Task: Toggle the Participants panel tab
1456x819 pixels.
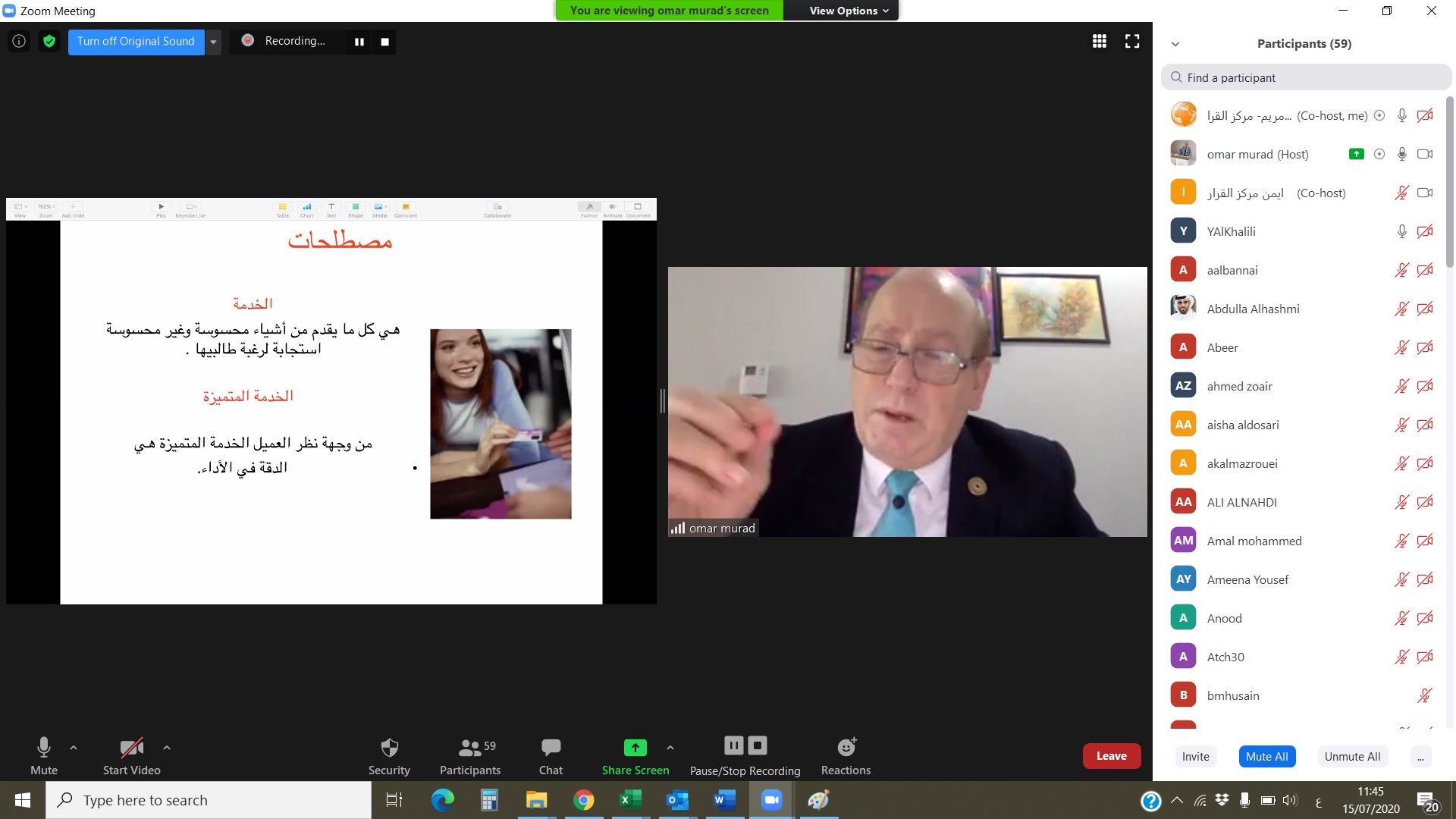Action: point(469,756)
